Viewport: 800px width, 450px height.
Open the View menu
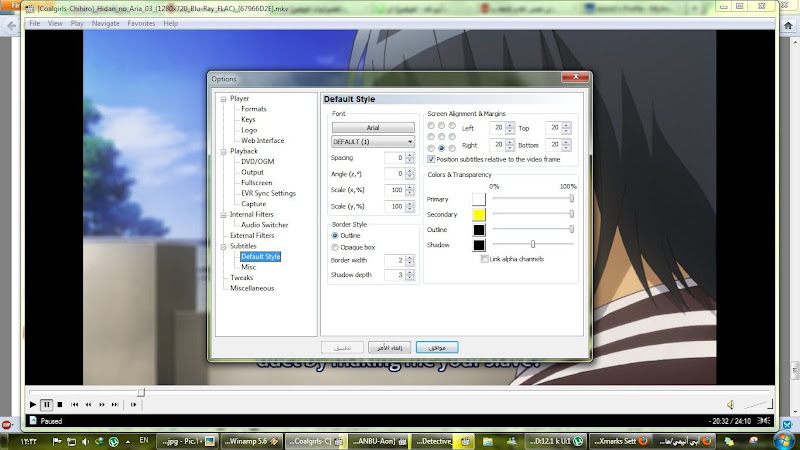55,23
